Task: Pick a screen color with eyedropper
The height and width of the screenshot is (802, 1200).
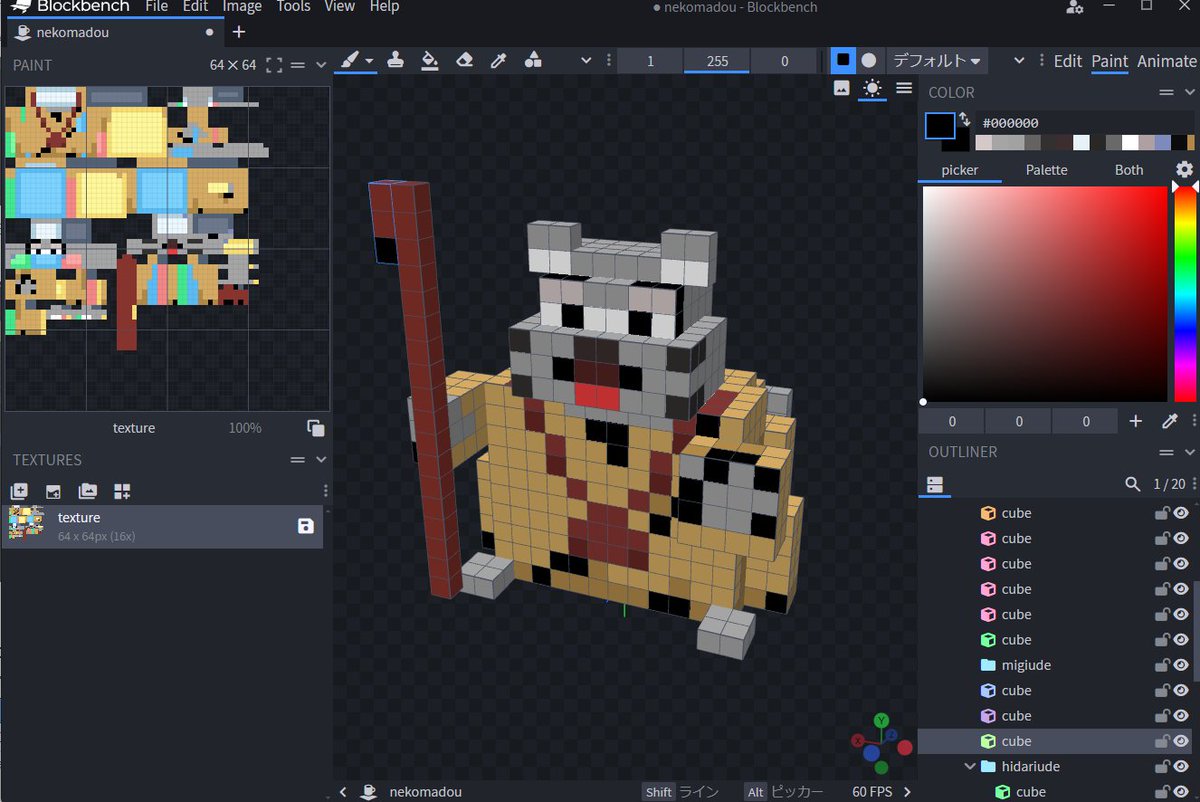Action: (1171, 422)
